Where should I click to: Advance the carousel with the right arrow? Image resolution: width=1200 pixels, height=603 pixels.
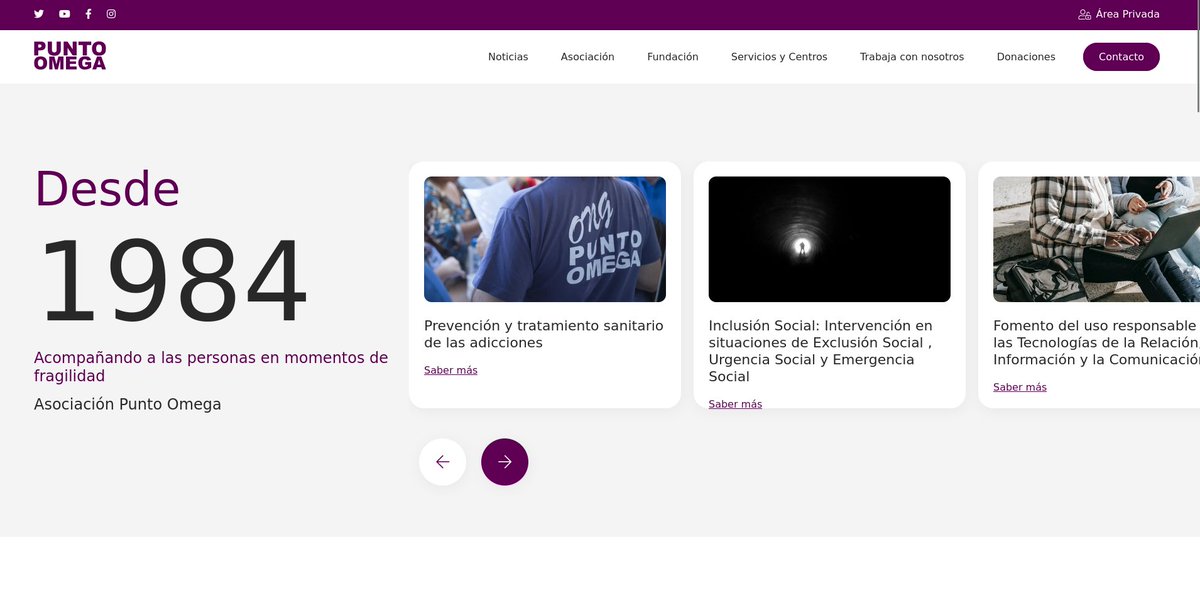click(504, 461)
